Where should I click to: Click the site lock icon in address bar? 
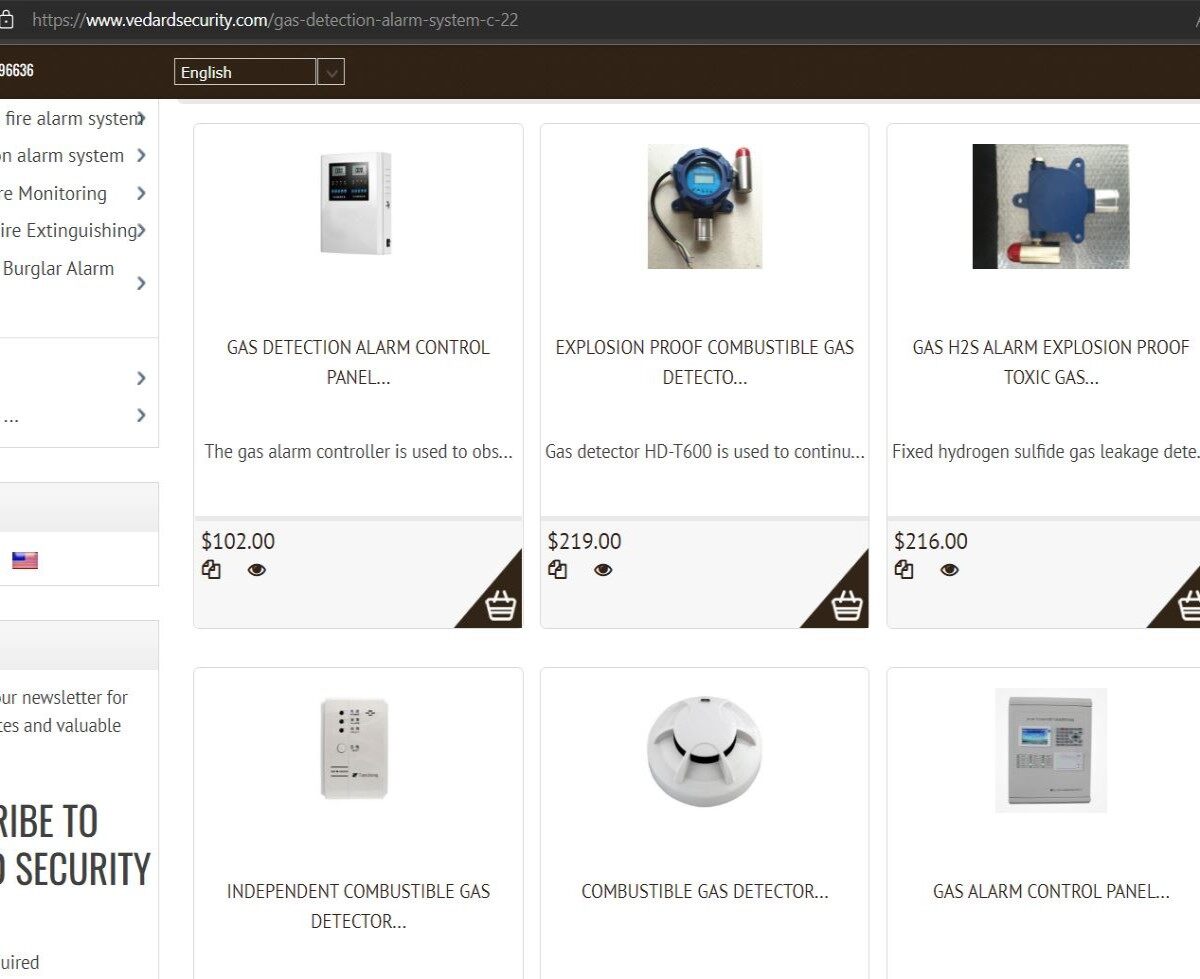7,20
